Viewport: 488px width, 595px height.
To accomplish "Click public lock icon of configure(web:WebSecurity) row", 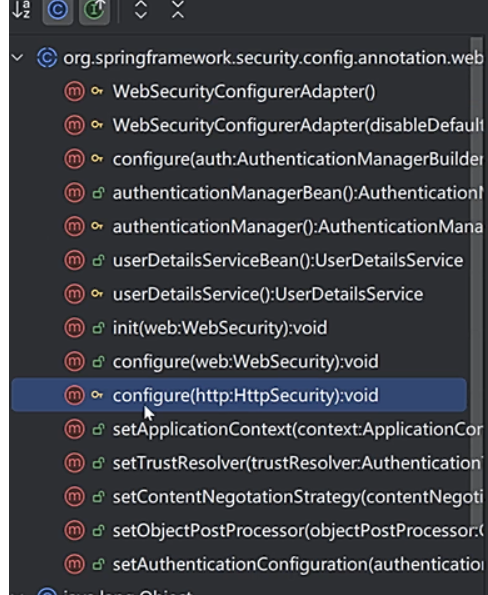I will (x=98, y=362).
